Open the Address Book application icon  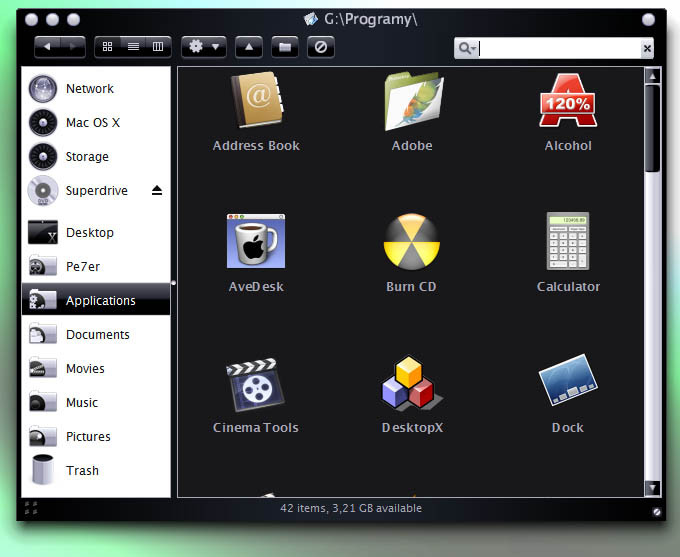coord(257,100)
